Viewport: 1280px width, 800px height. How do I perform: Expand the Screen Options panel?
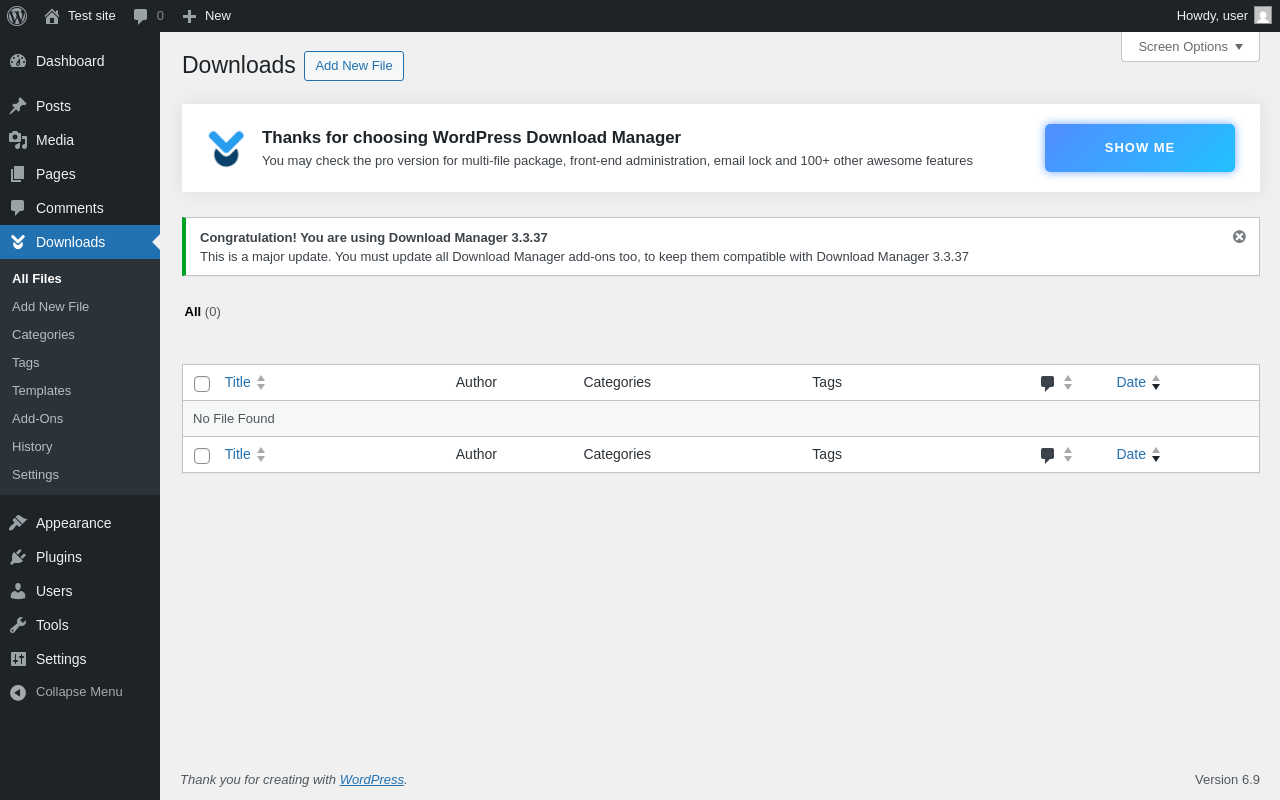(x=1190, y=47)
